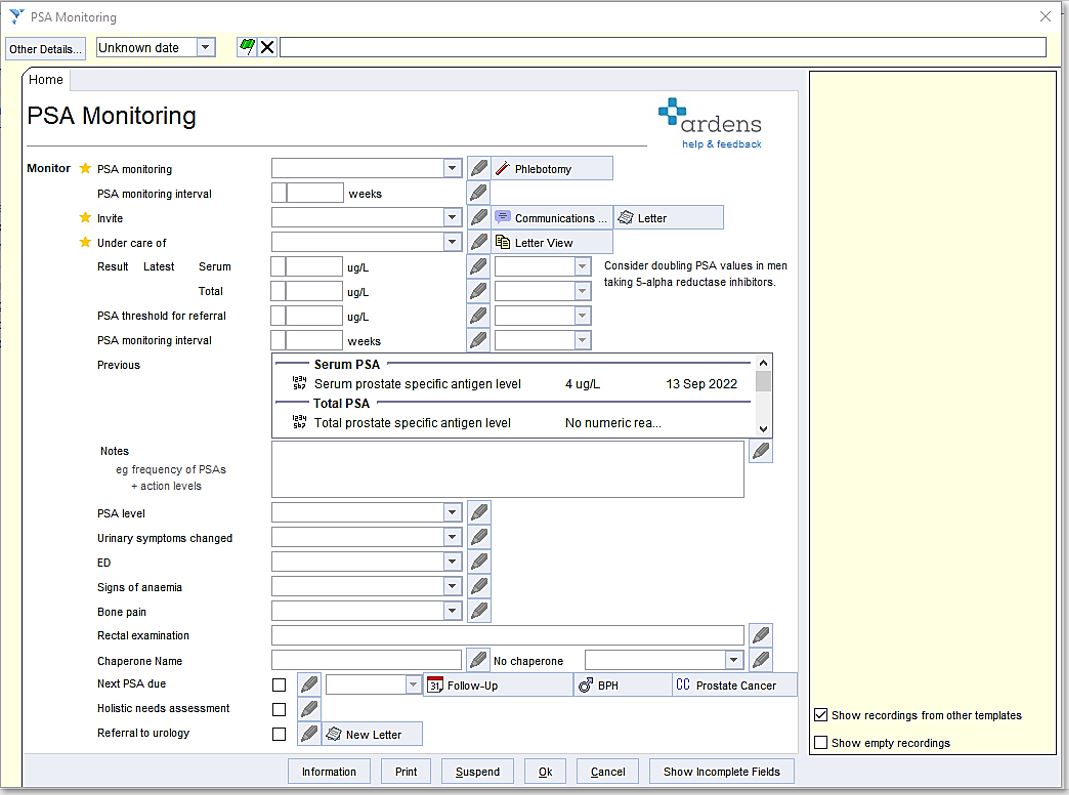Open the Bone pain dropdown
Viewport: 1069px width, 795px height.
pos(452,610)
